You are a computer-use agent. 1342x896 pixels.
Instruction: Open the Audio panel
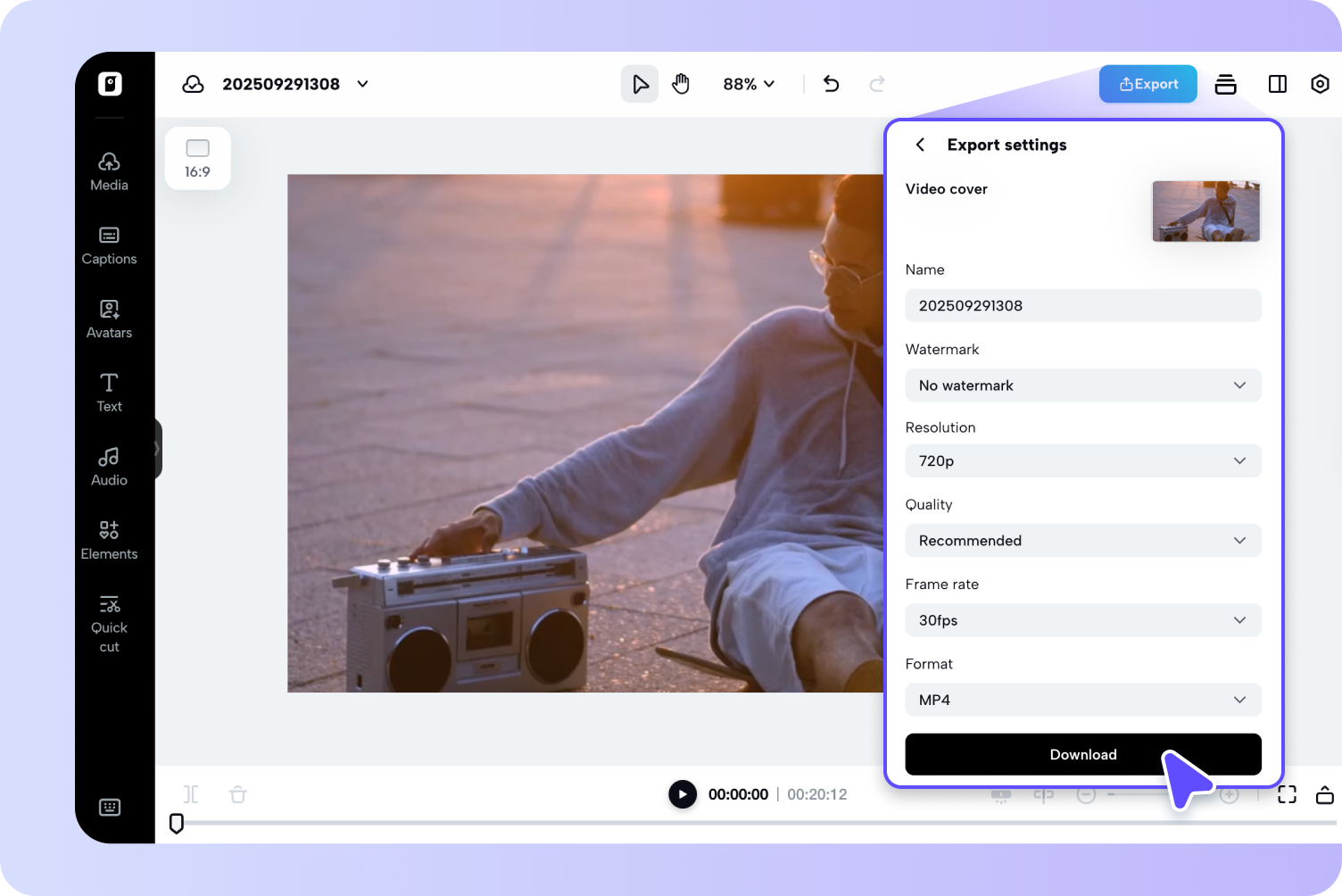pyautogui.click(x=109, y=468)
